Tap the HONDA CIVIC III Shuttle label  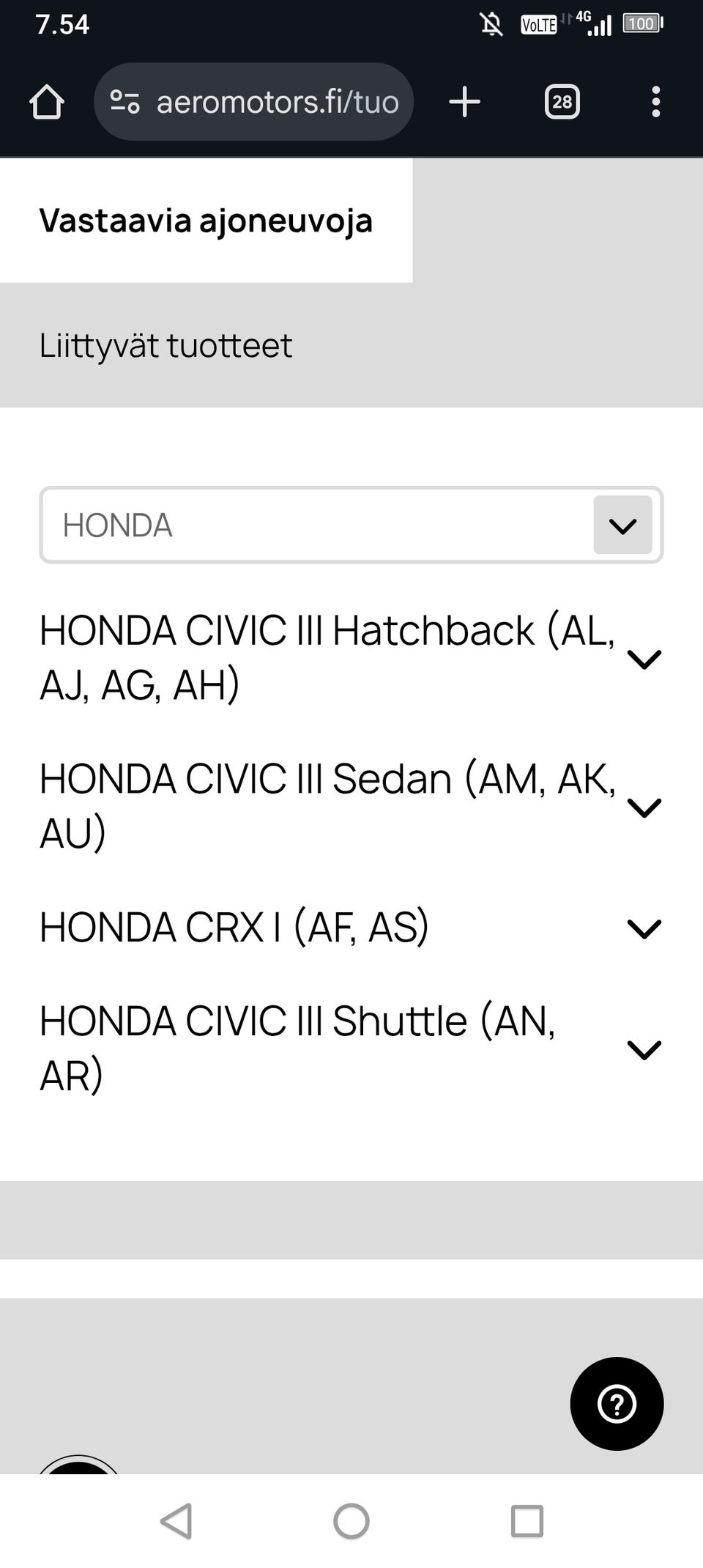click(x=297, y=1048)
